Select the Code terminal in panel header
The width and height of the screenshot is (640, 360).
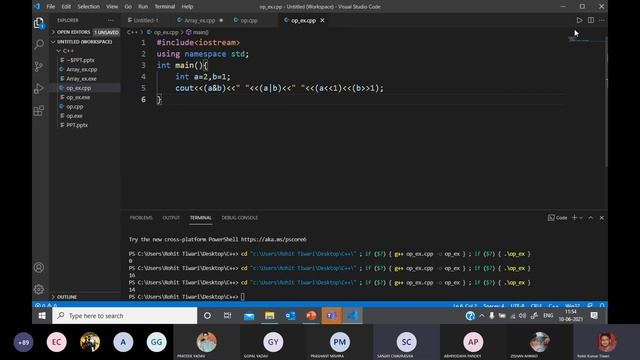(558, 218)
